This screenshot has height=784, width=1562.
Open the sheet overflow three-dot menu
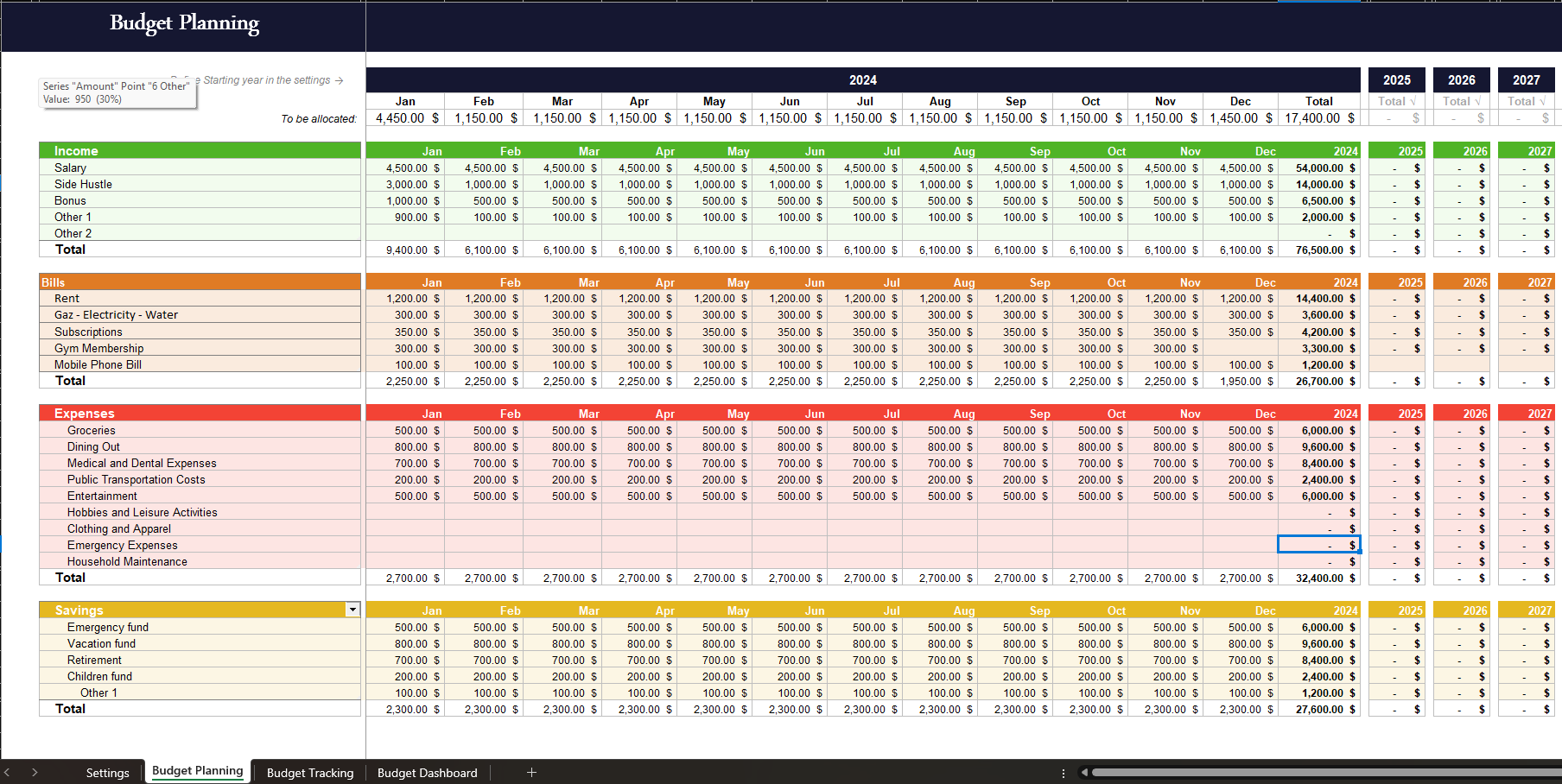pos(1062,772)
